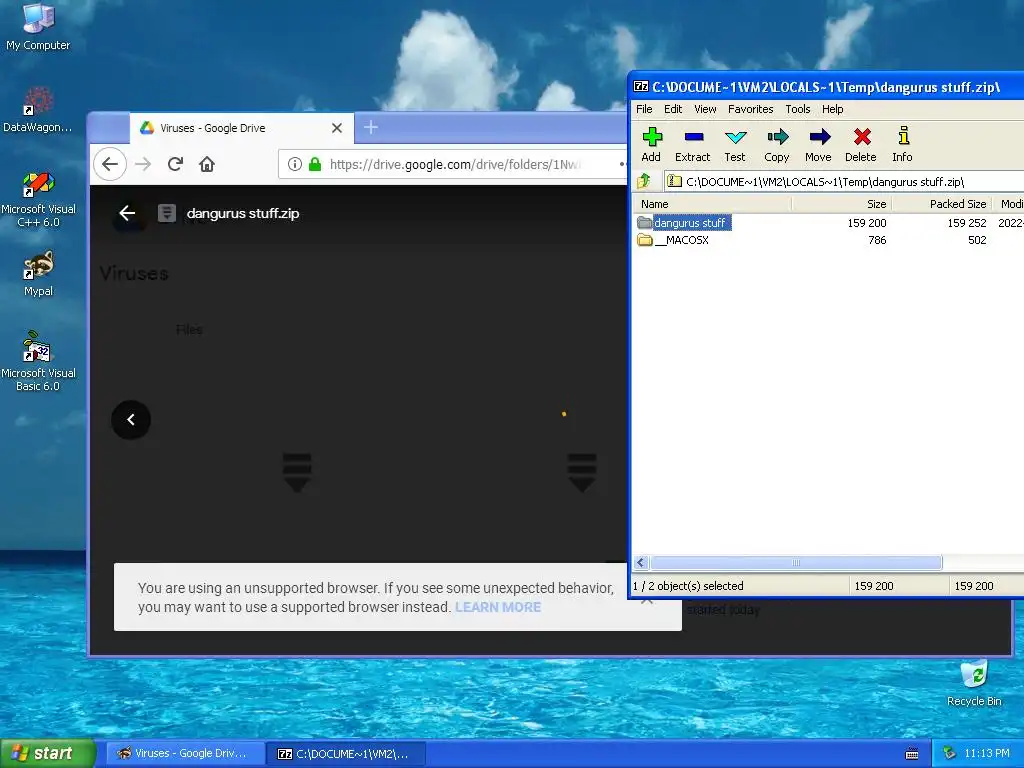Screen dimensions: 1024x768
Task: Go to previous file in Drive preview
Action: point(131,419)
